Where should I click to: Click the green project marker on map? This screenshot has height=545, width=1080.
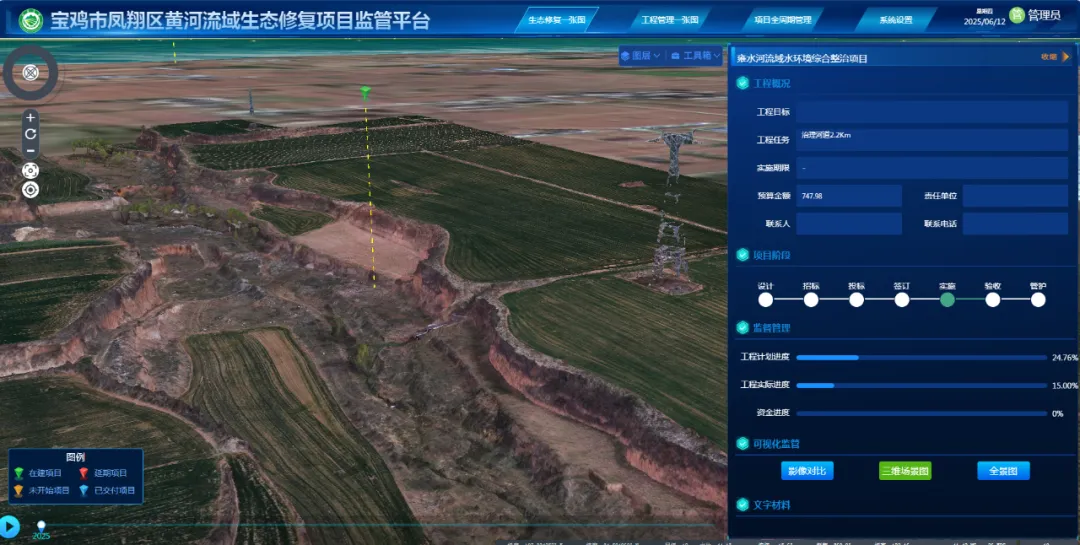coord(365,93)
